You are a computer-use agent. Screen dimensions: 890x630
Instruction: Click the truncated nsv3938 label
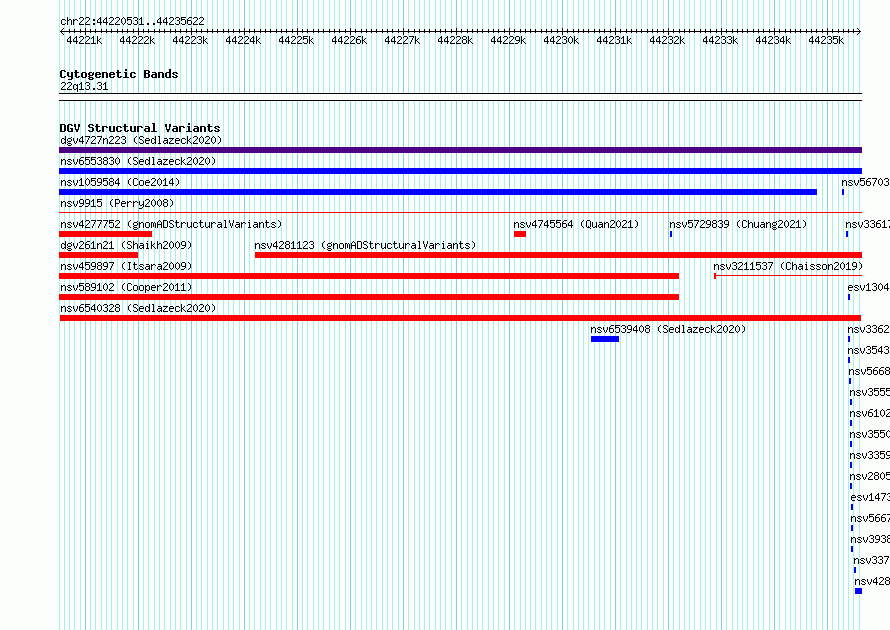(x=870, y=539)
